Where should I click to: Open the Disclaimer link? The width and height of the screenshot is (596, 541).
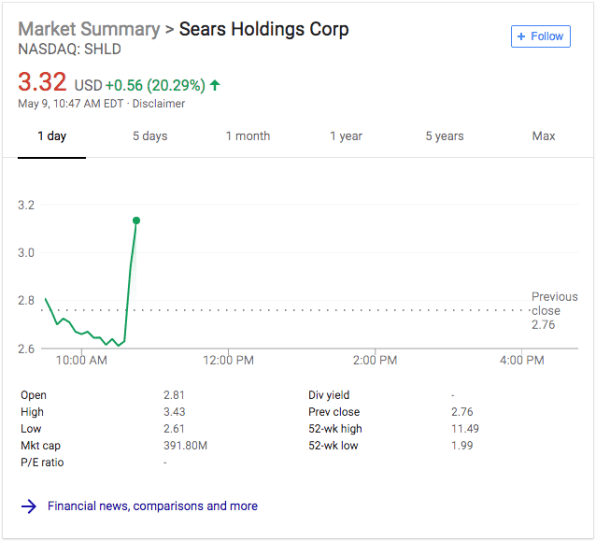pos(159,103)
